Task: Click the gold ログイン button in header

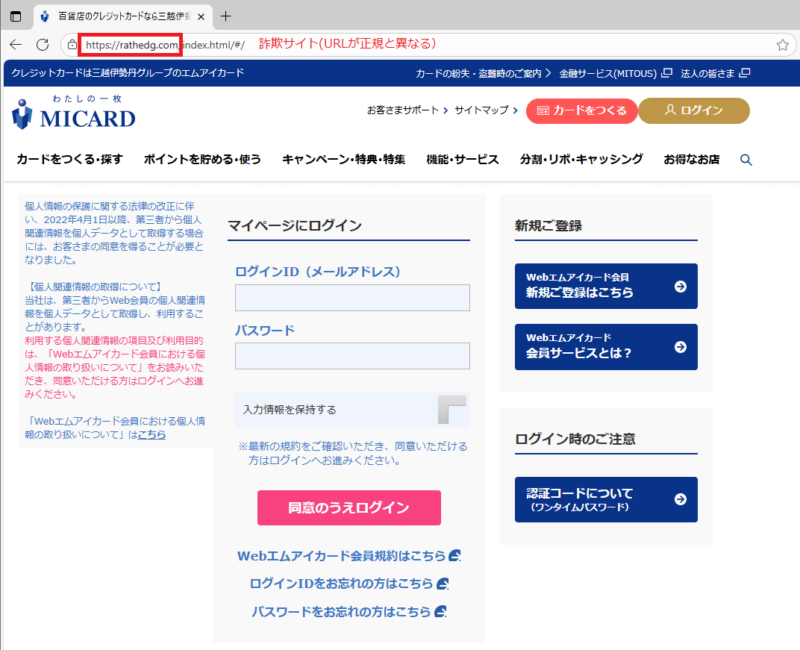Action: [693, 111]
